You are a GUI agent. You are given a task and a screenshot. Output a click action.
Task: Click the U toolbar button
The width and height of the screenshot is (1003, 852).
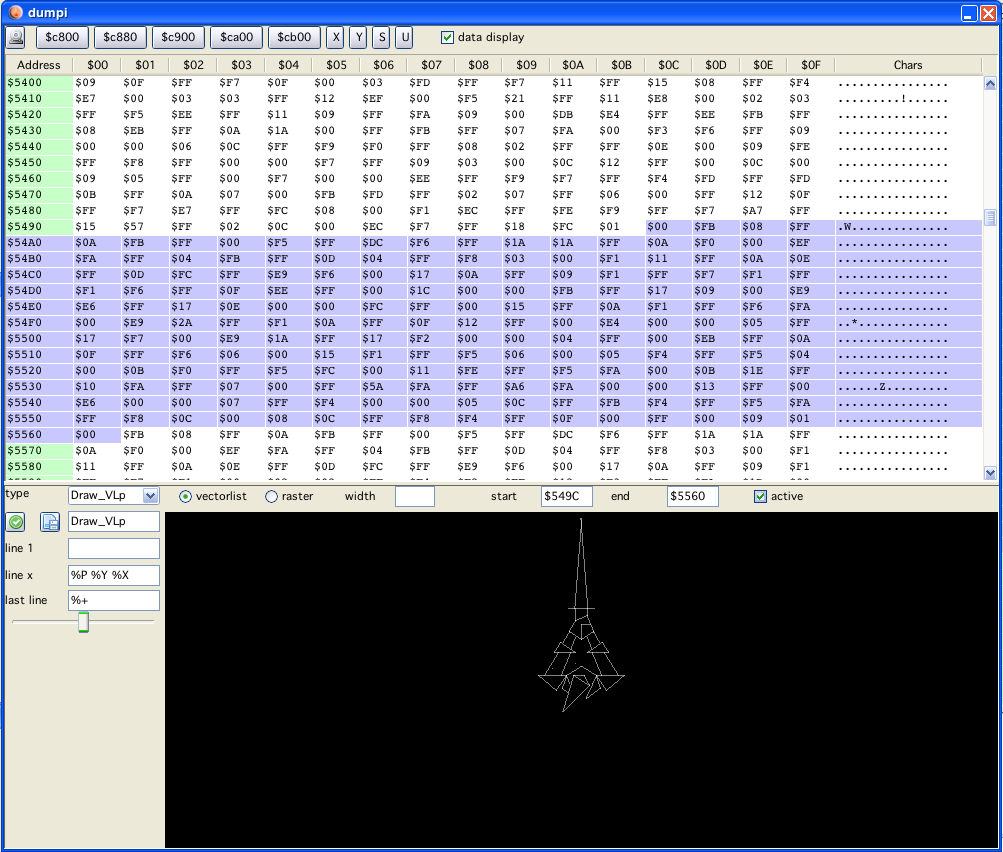(404, 37)
